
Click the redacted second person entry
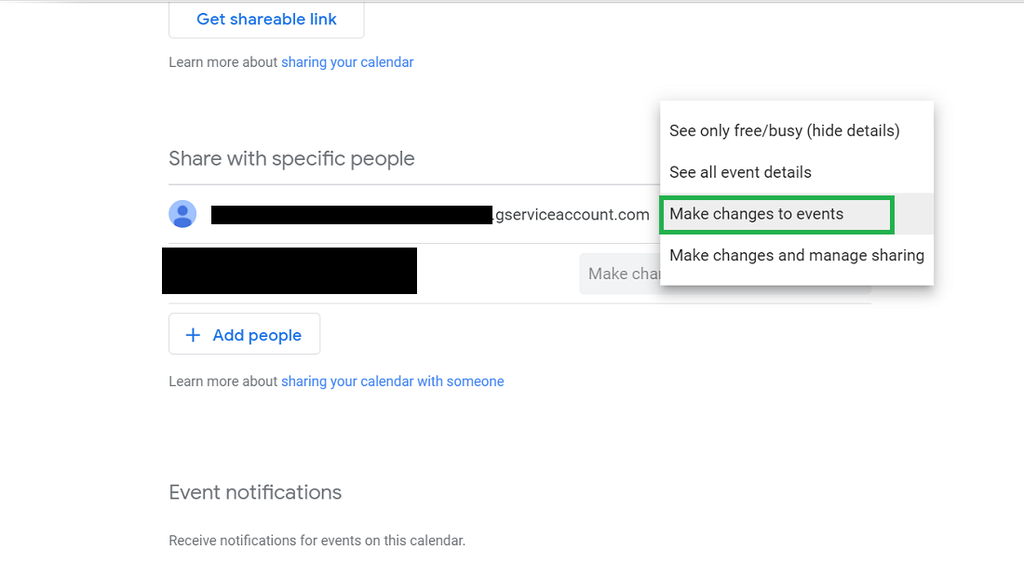289,271
